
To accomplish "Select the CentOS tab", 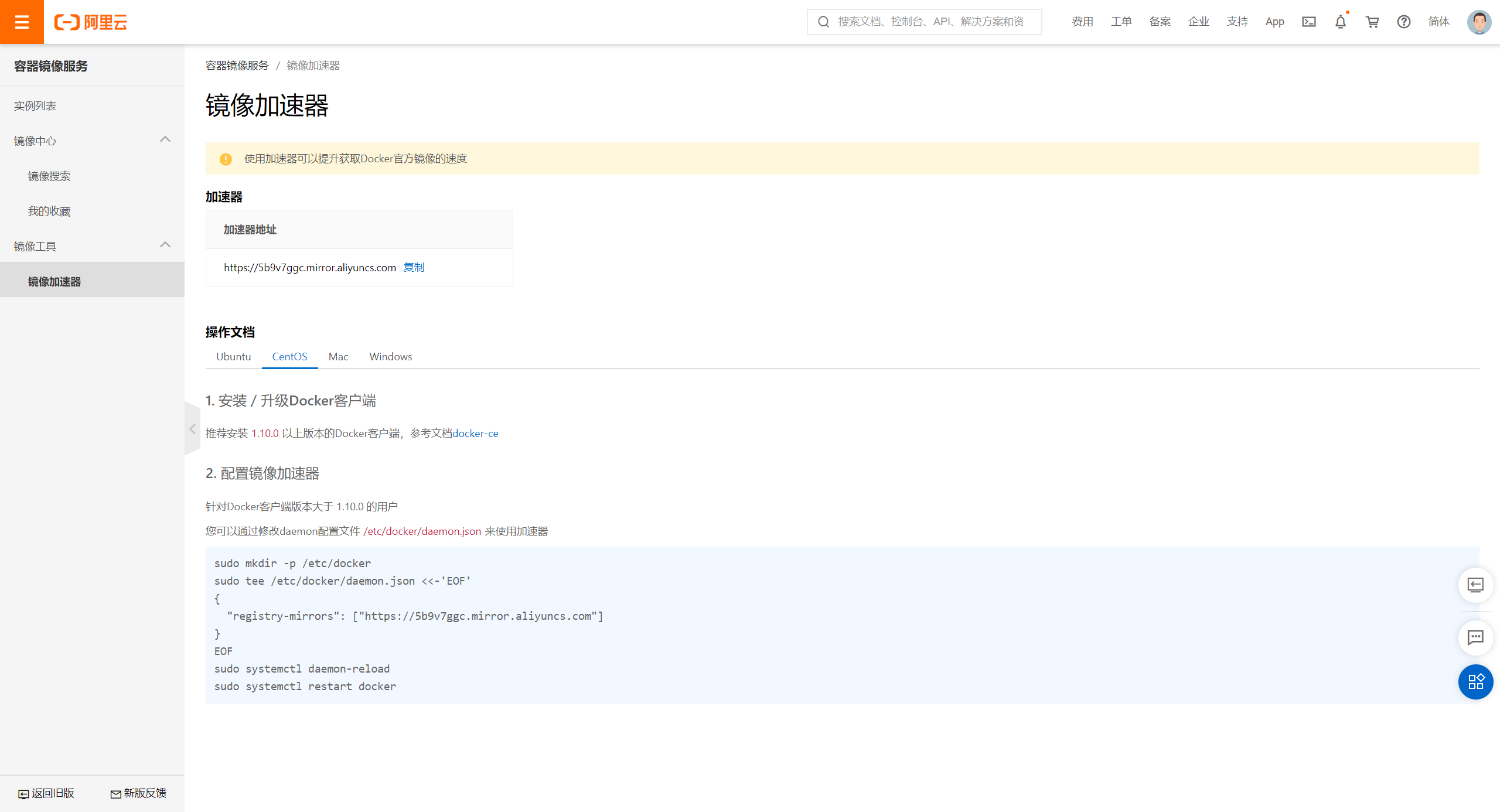I will tap(289, 356).
